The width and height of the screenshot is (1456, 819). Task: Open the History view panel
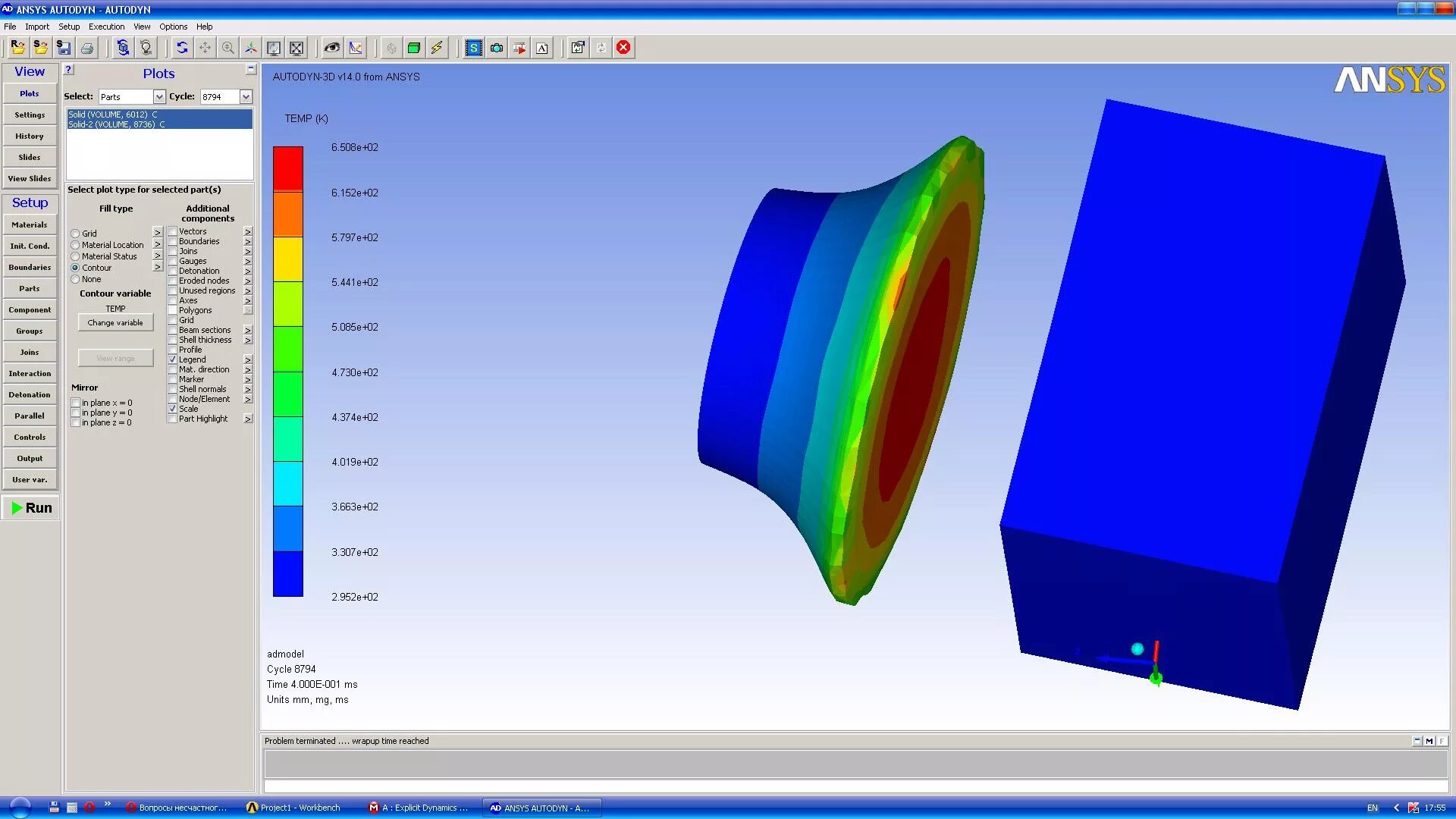[x=30, y=136]
